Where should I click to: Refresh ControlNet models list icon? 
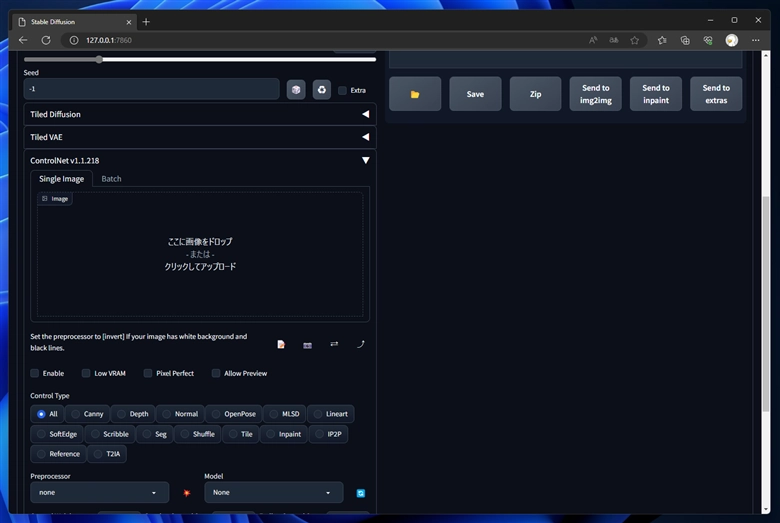click(361, 493)
